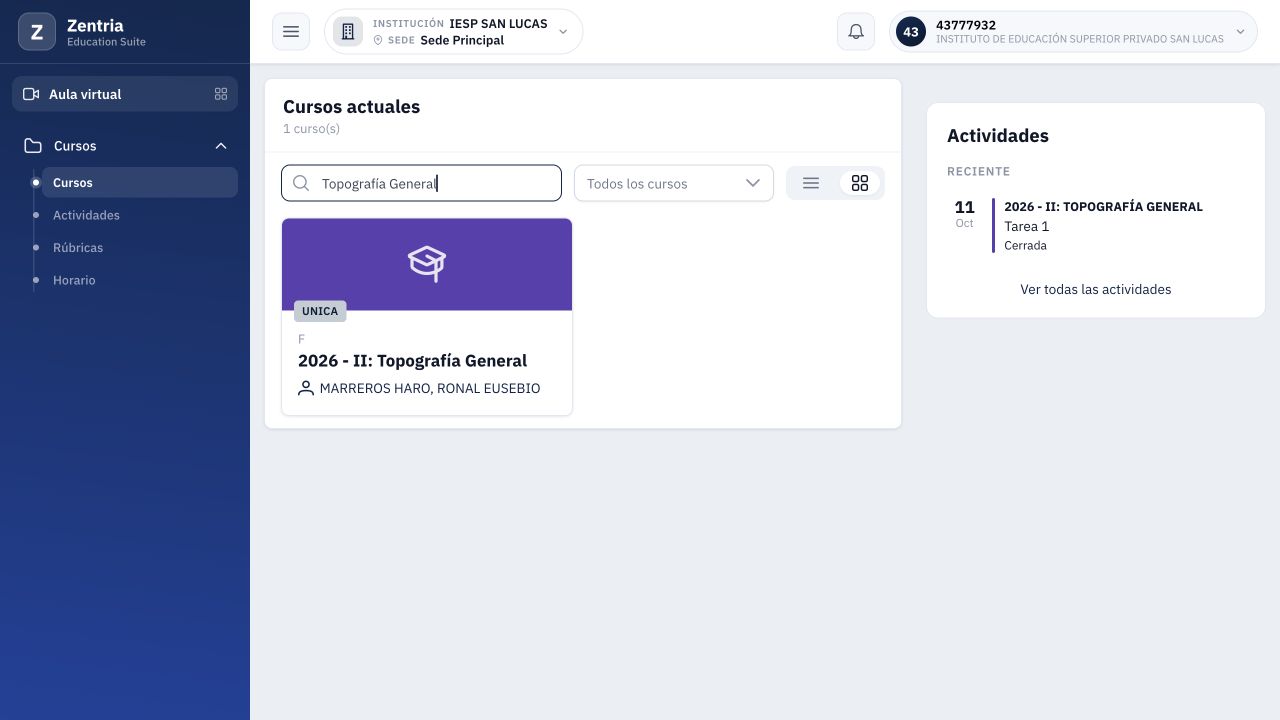Image resolution: width=1280 pixels, height=720 pixels.
Task: Click the Cursos folder icon in sidebar
Action: [x=33, y=146]
